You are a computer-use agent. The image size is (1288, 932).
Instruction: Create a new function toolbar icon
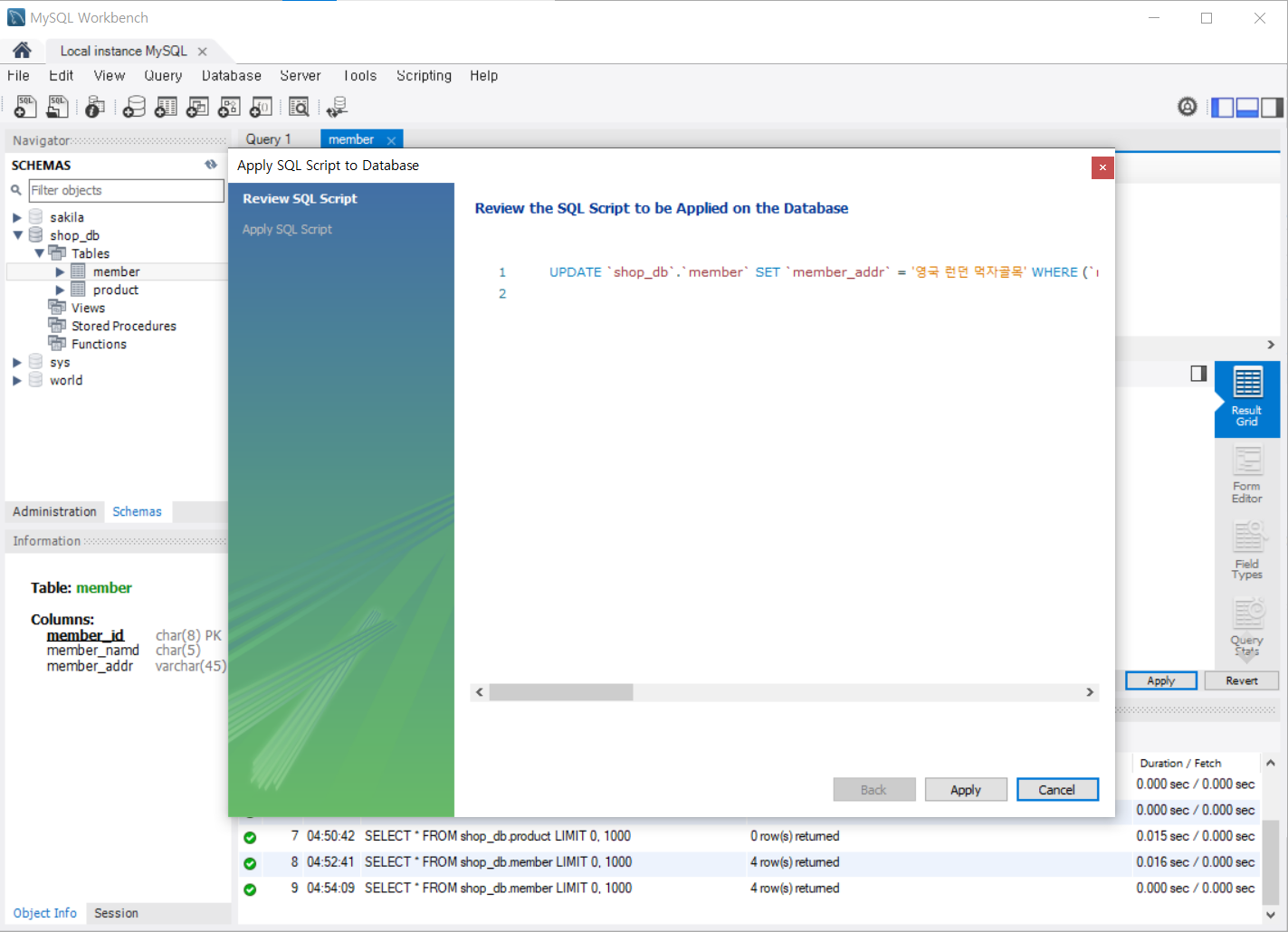(x=261, y=107)
